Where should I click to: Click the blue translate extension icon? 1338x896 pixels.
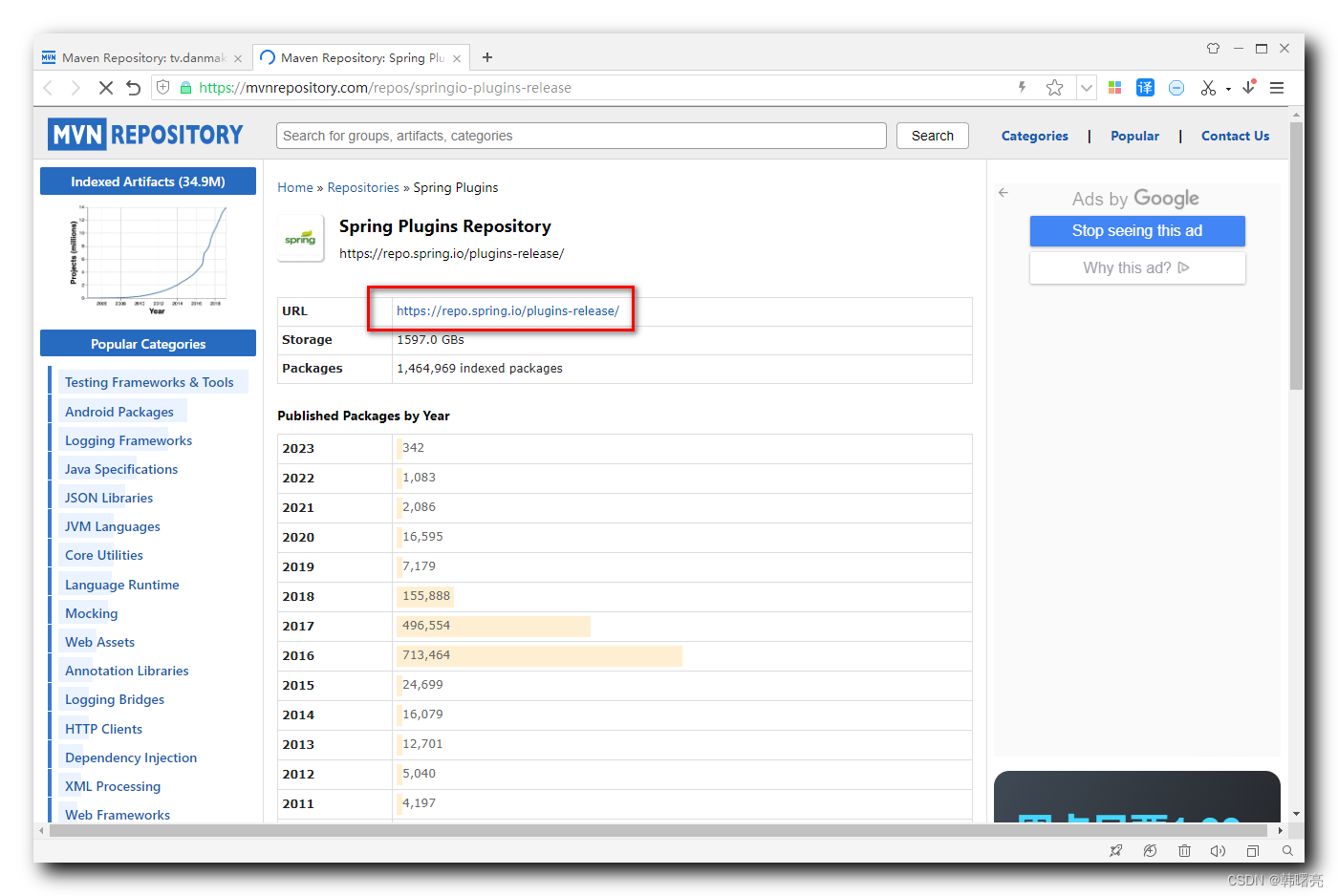pyautogui.click(x=1145, y=88)
